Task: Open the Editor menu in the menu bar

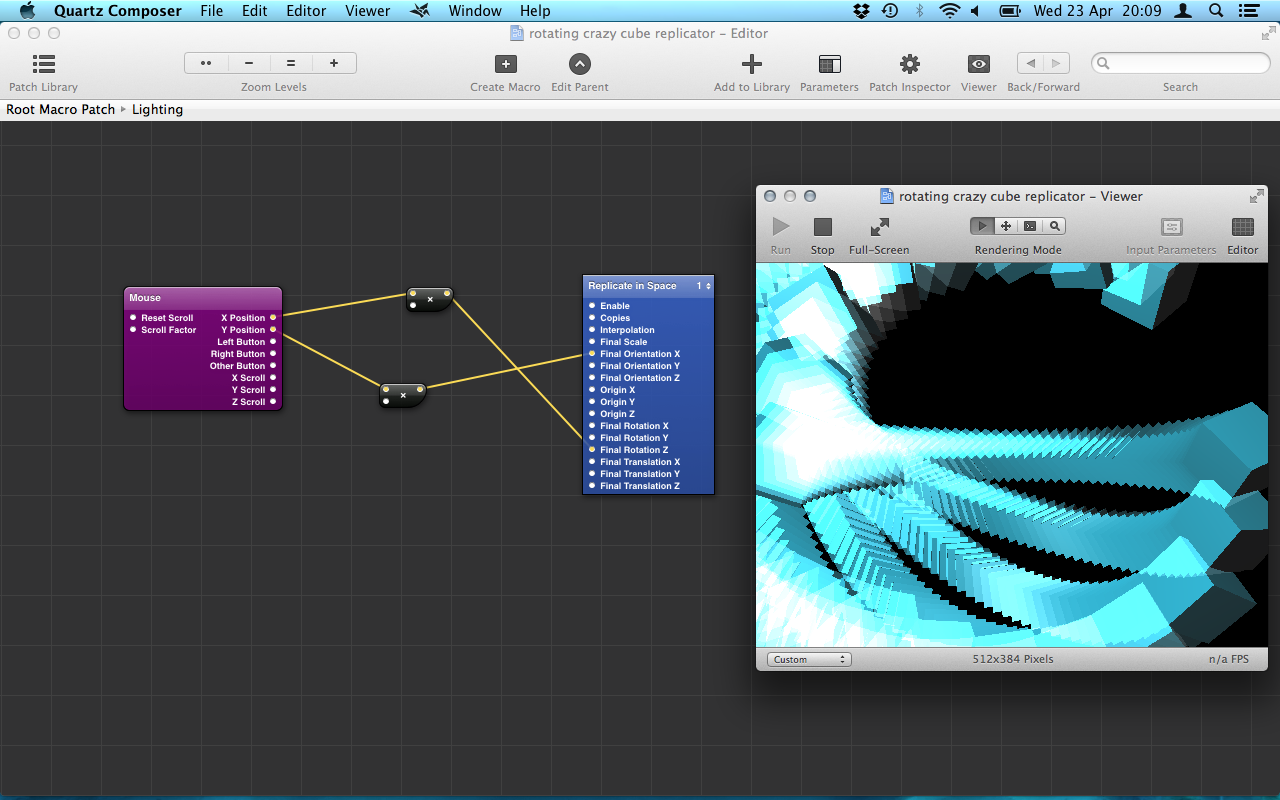Action: 306,11
